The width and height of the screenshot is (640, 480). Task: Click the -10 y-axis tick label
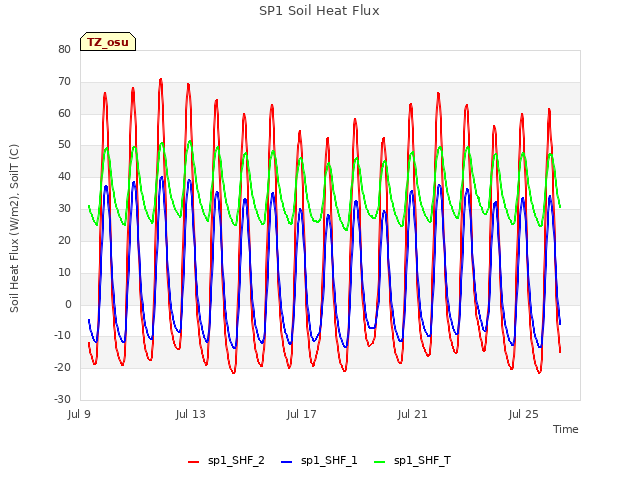63,336
